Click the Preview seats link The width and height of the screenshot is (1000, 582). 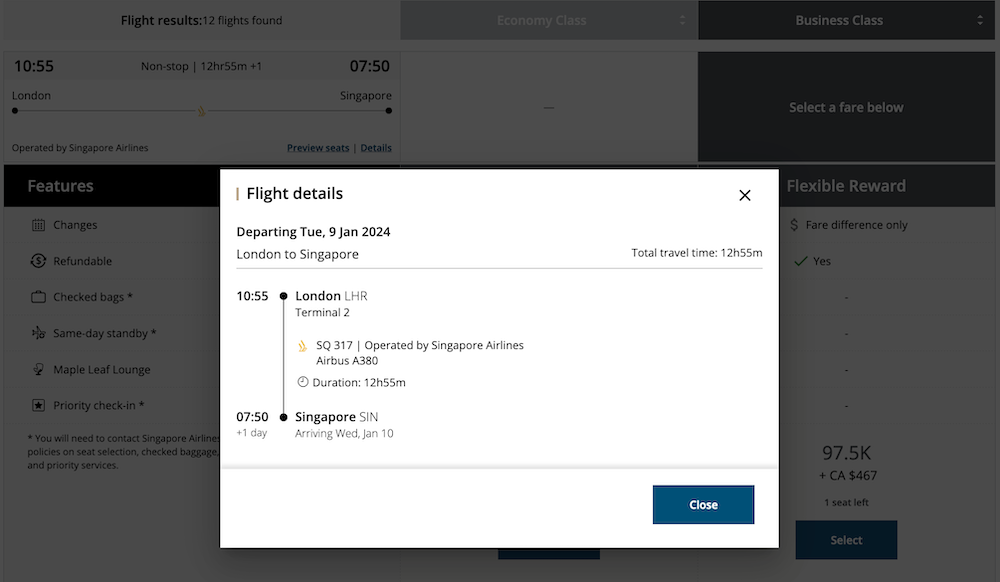pos(318,147)
